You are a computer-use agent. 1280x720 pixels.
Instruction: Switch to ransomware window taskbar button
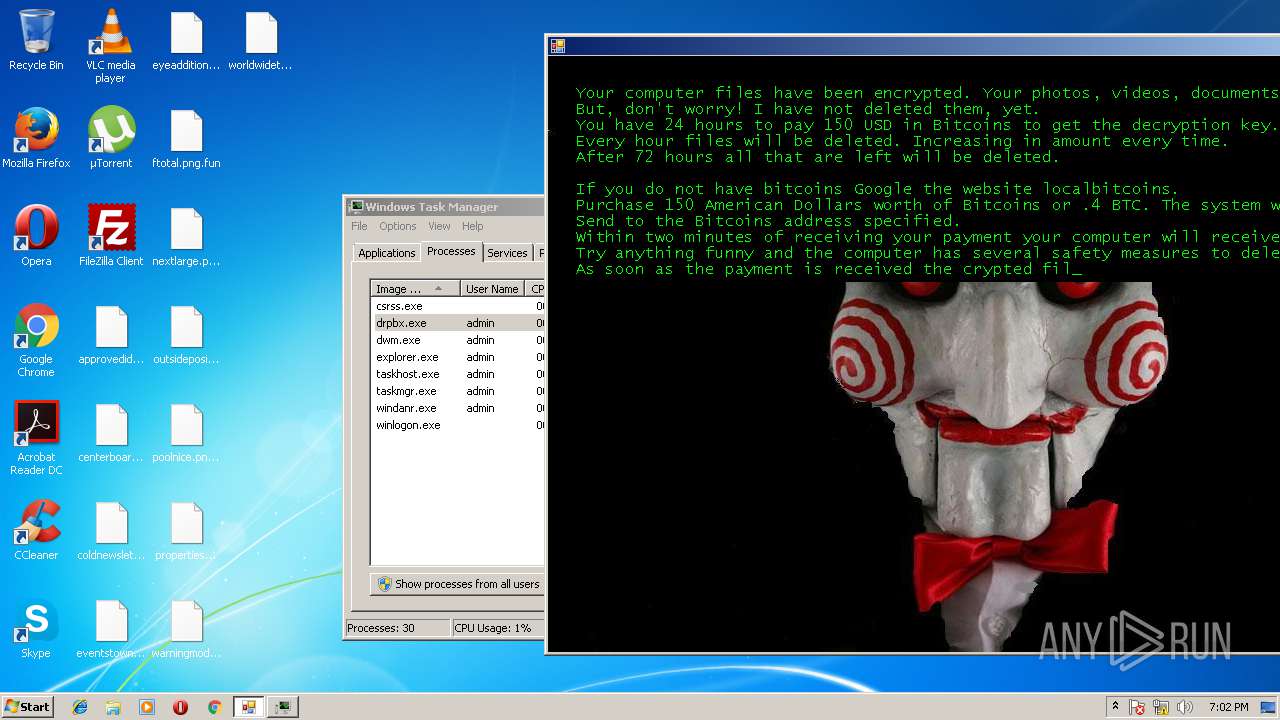[248, 707]
